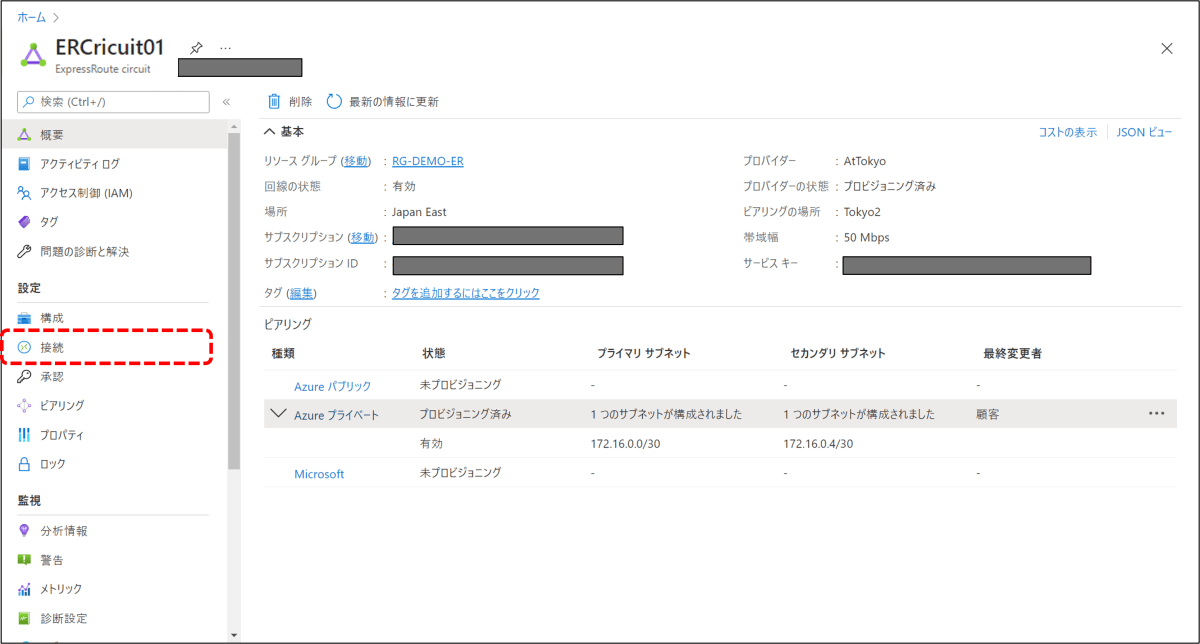The width and height of the screenshot is (1200, 644).
Task: Click the sidebar scrollbar up arrow
Action: (x=233, y=127)
